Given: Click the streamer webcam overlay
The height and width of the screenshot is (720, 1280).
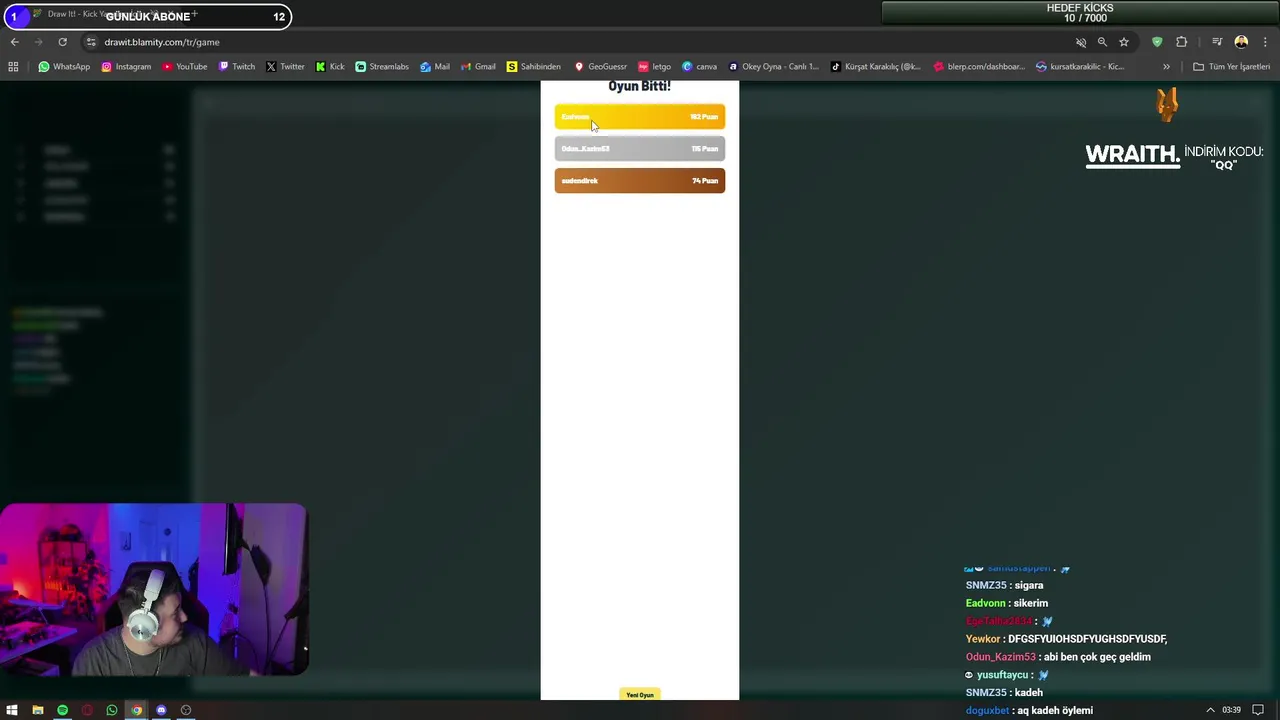Looking at the screenshot, I should point(154,589).
